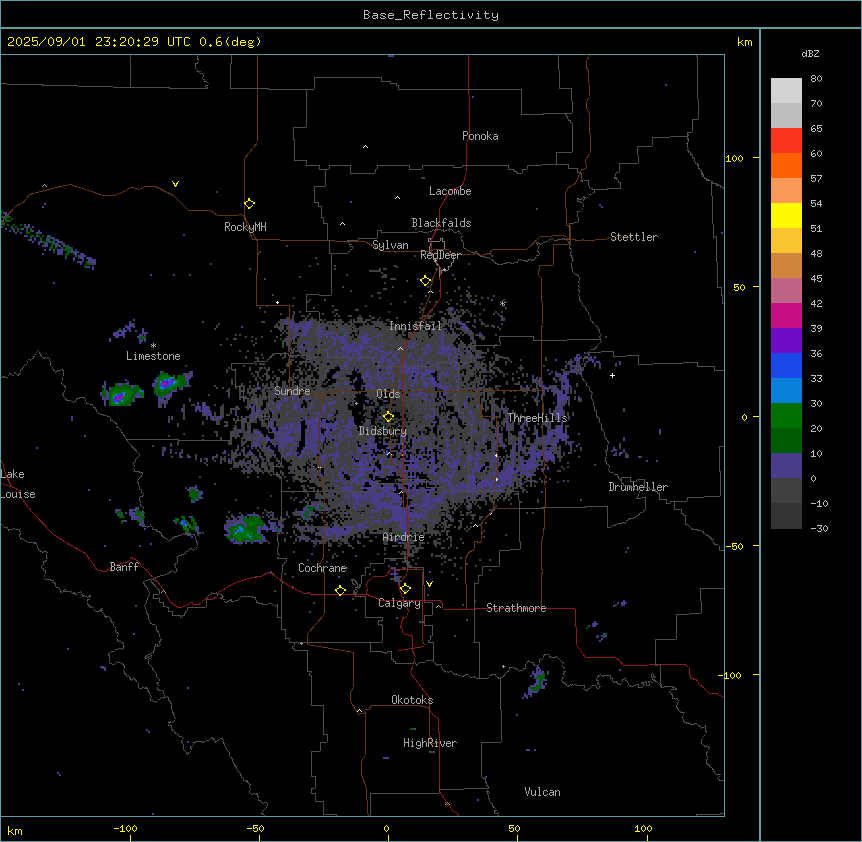Pick the bright blue 33-36 dBZ legend swatch
Screen dimensions: 862x842
786,365
